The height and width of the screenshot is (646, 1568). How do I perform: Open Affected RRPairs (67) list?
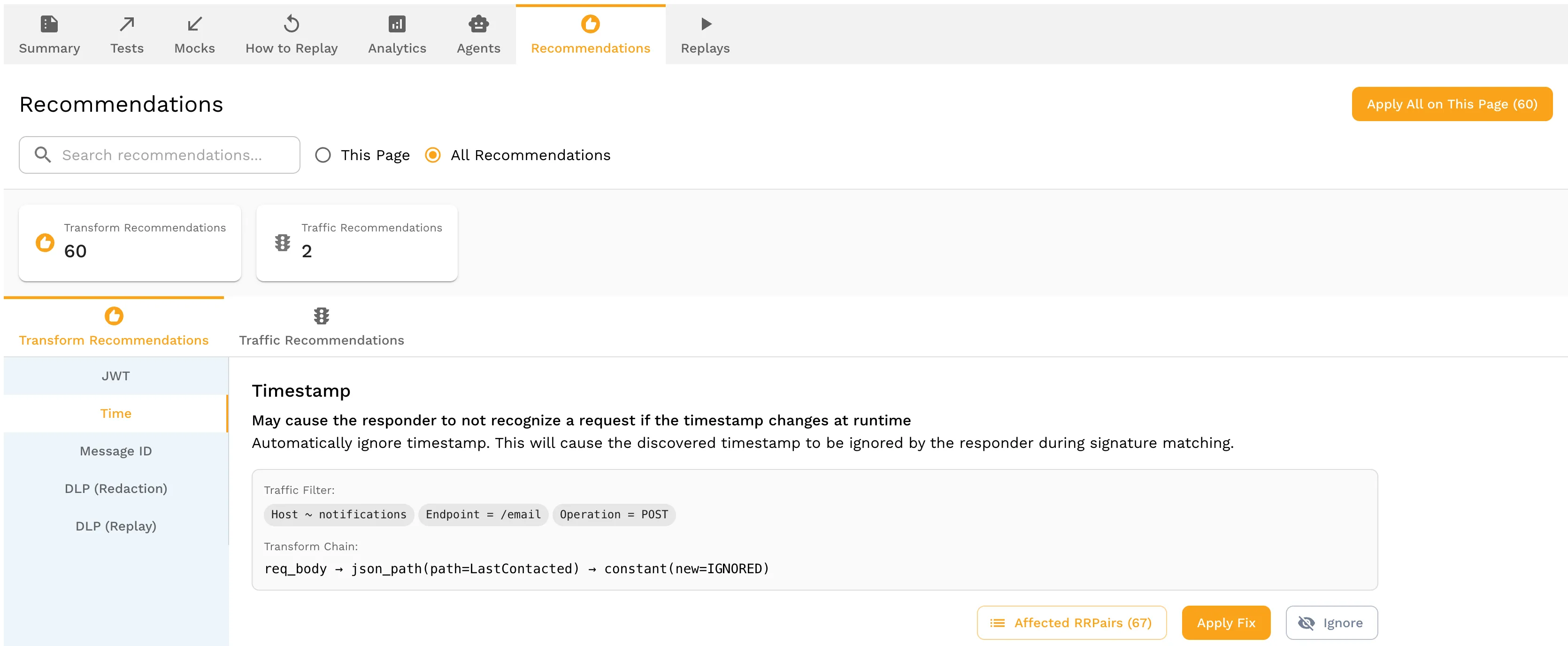click(1071, 622)
